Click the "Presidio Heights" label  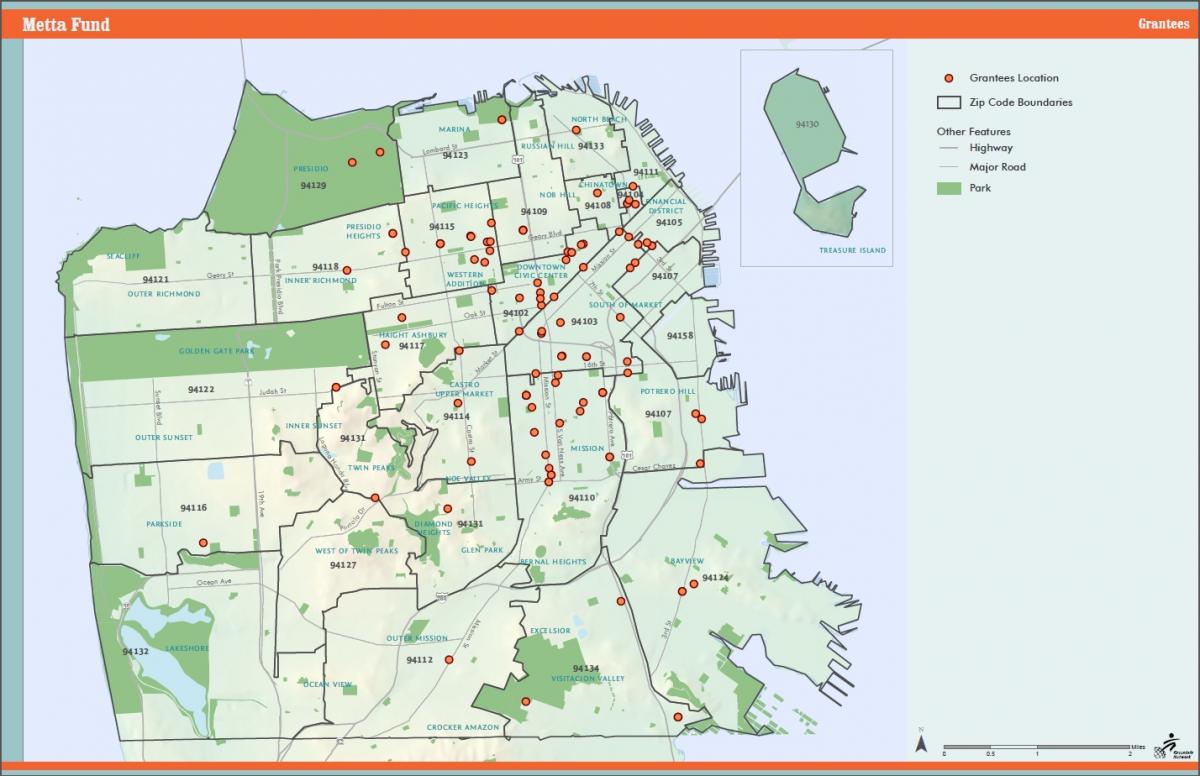364,231
